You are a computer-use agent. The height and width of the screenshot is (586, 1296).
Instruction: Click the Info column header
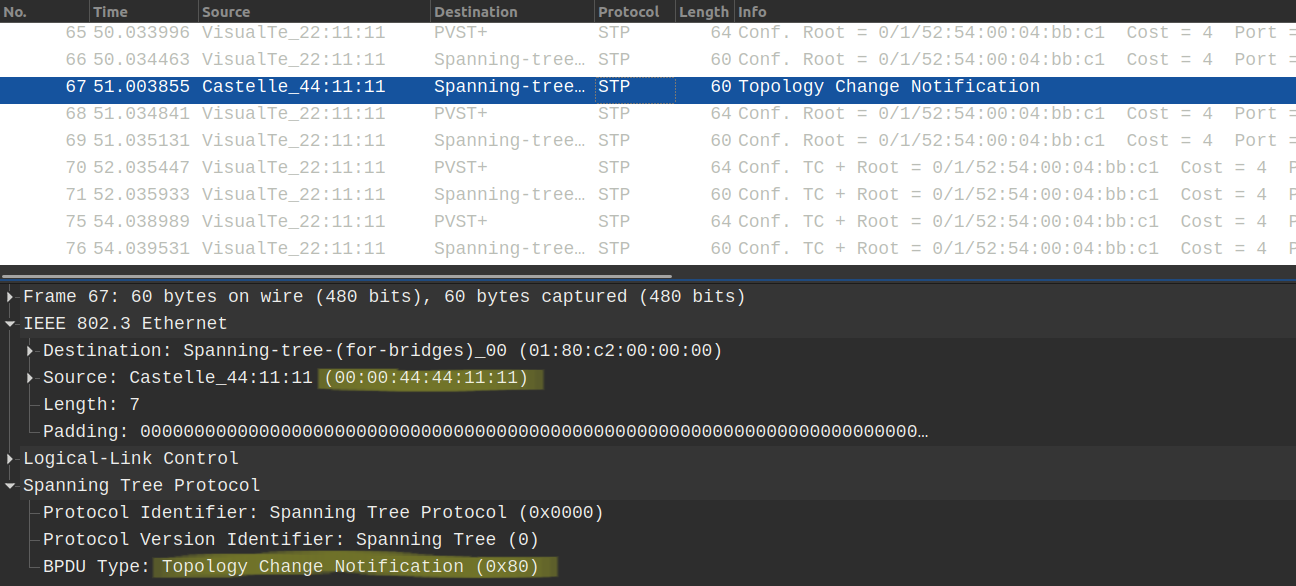click(1000, 12)
